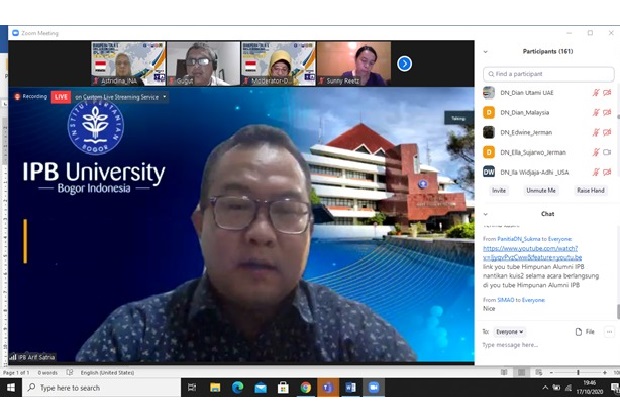
Task: Open the Word proofing check icon in the status bar
Action: click(x=70, y=372)
